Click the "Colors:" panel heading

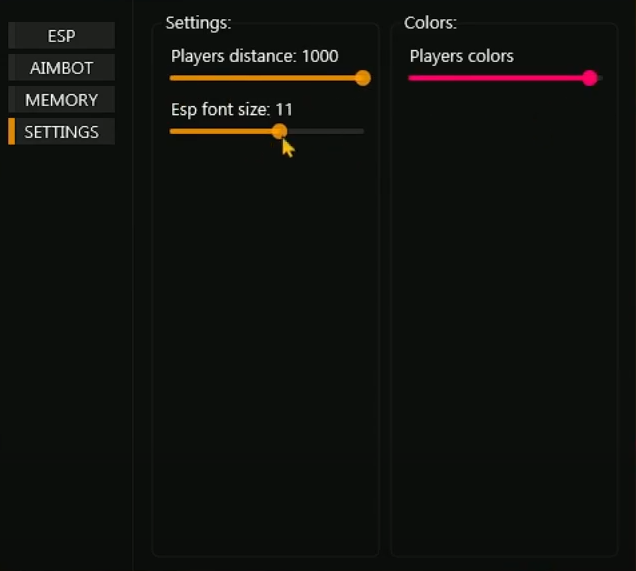click(430, 22)
